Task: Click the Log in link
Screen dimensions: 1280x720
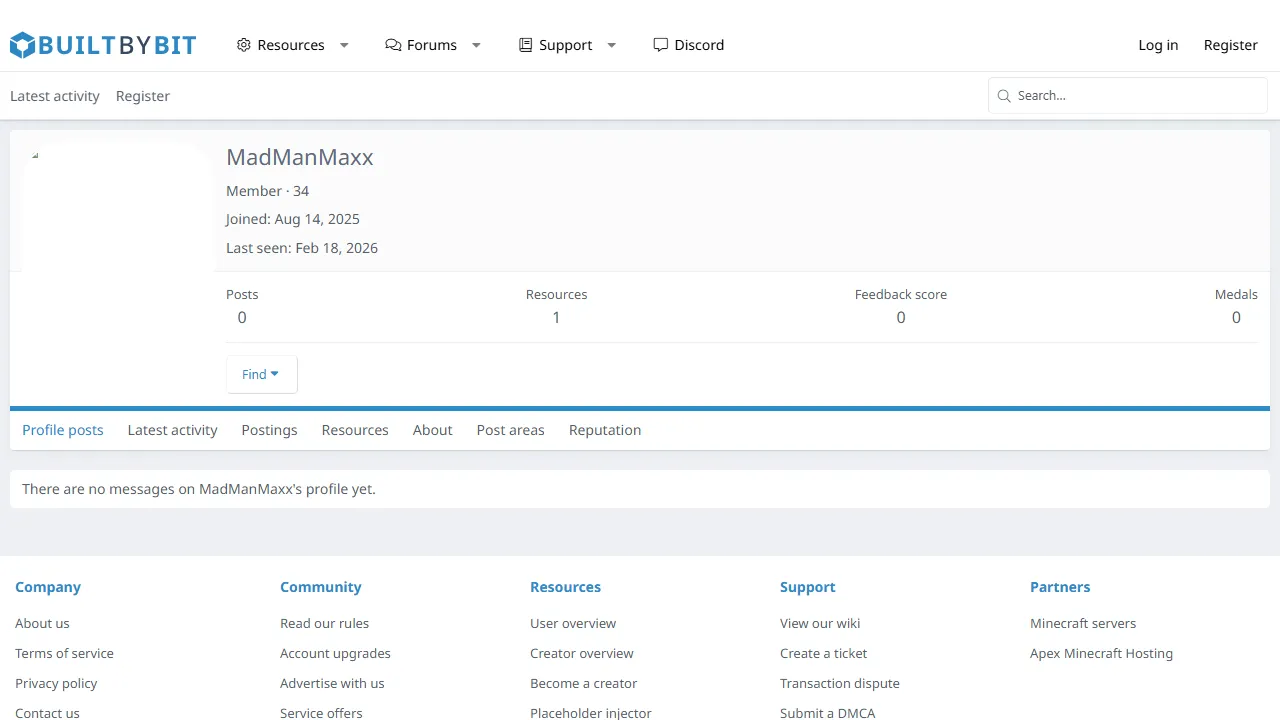Action: coord(1158,45)
